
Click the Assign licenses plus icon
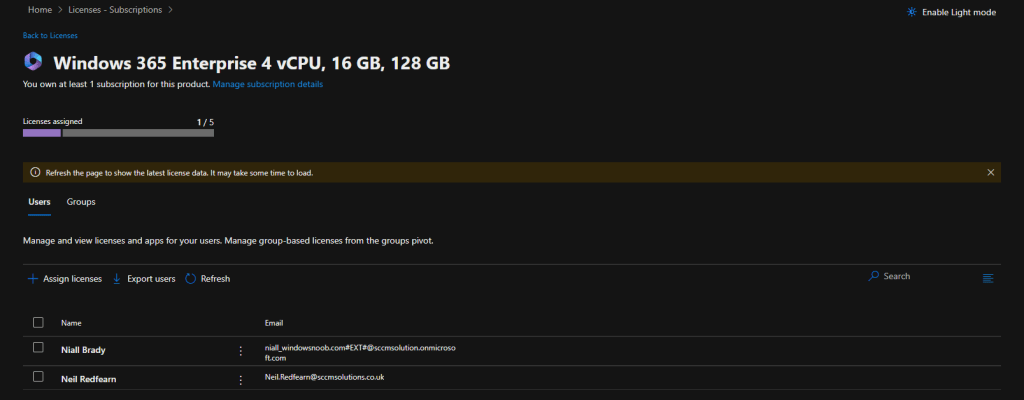pos(32,278)
